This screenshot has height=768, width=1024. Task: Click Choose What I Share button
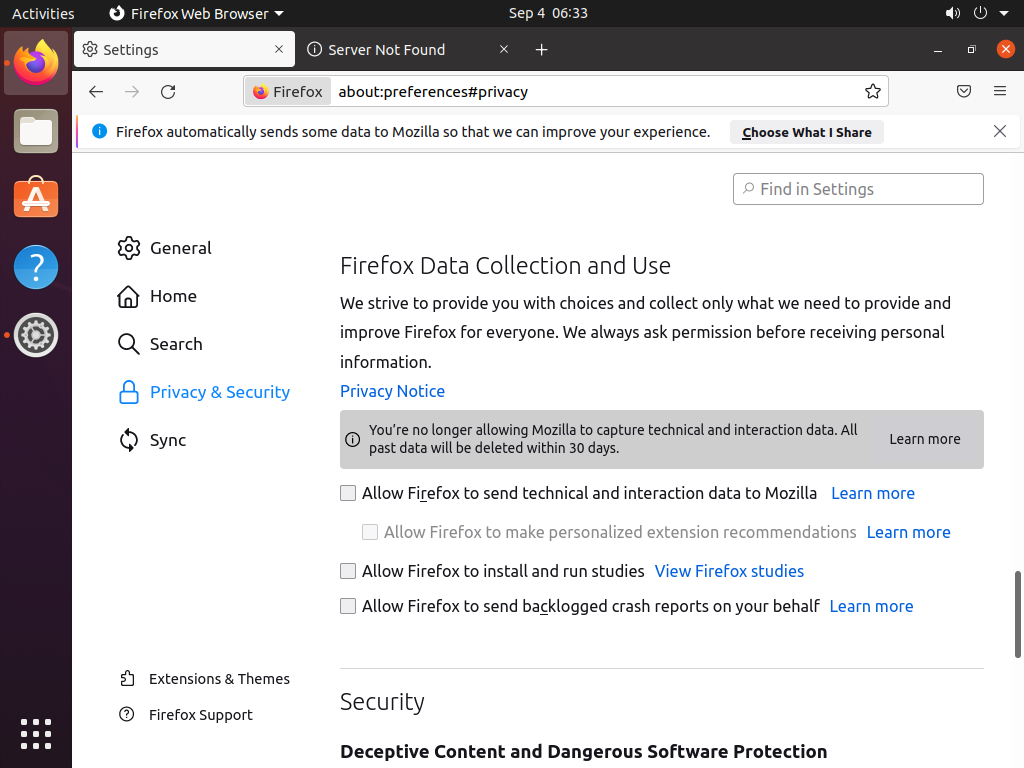(807, 132)
